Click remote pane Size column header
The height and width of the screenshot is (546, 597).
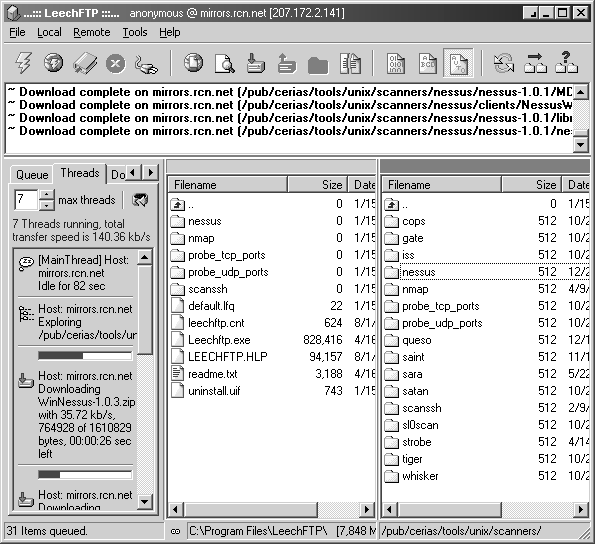(532, 185)
